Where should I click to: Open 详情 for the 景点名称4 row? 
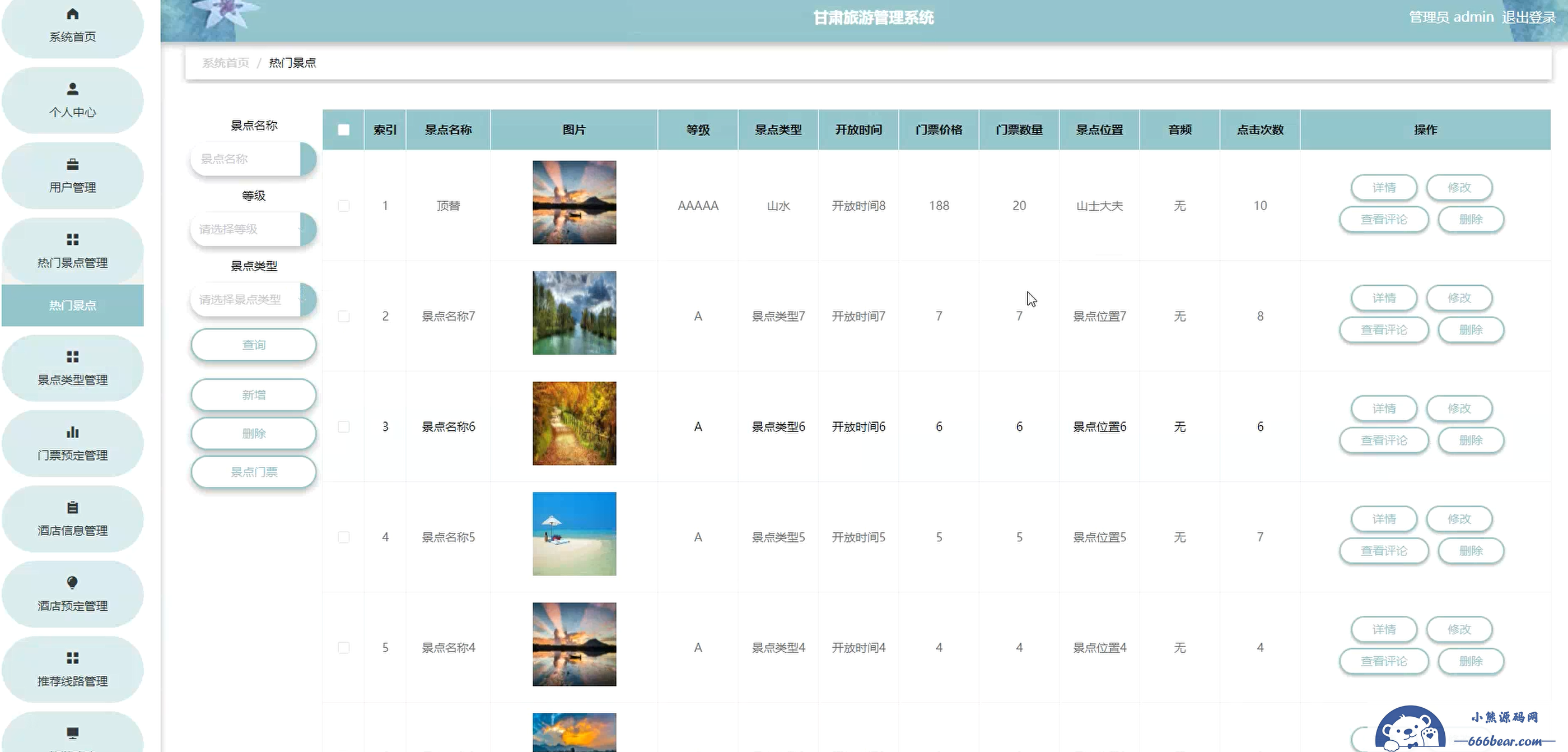coord(1384,629)
